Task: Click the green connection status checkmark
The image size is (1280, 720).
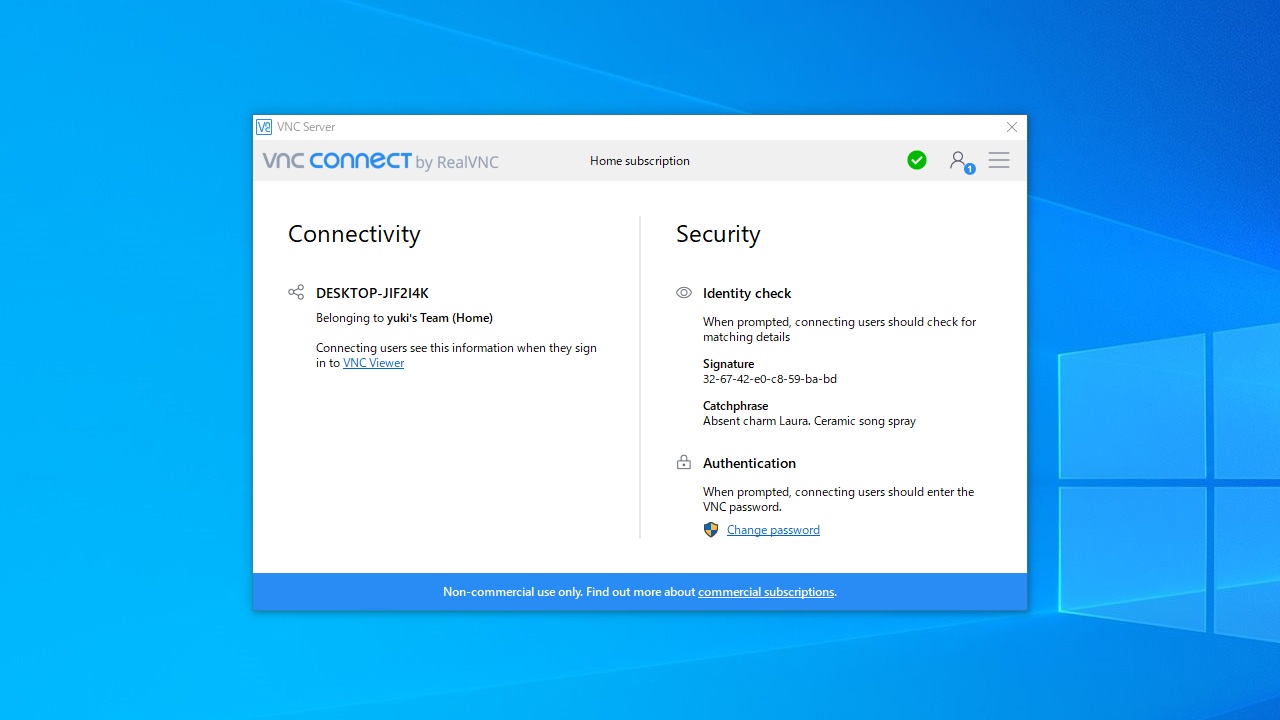Action: pos(917,160)
